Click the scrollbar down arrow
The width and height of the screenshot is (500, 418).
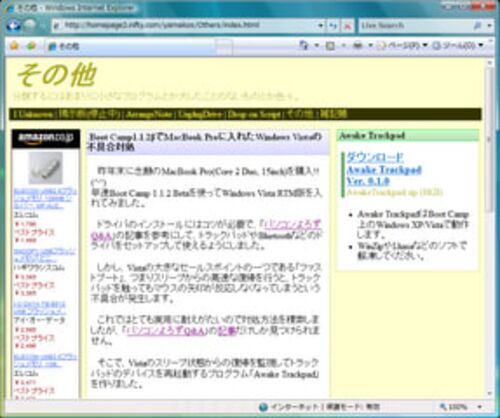(489, 393)
